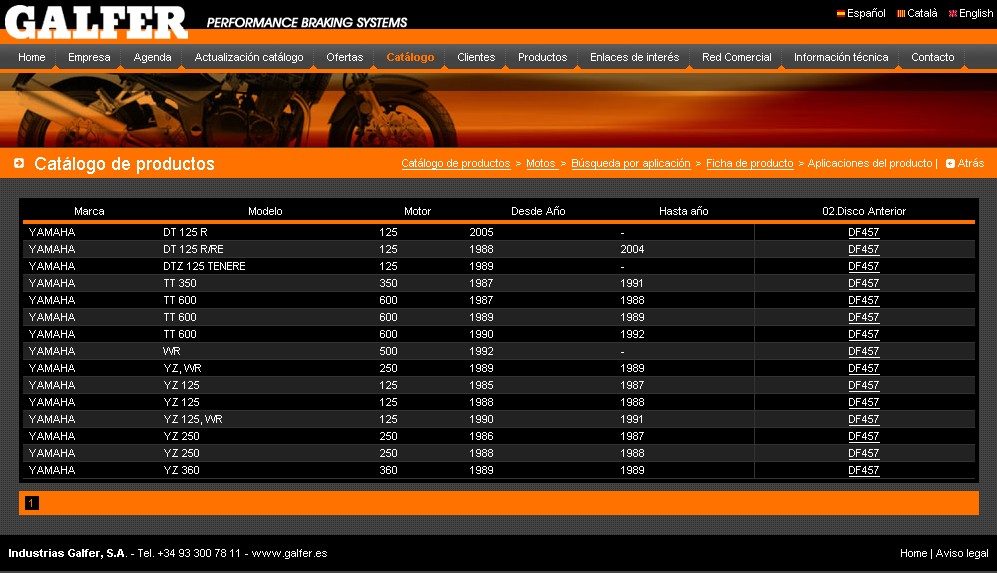The image size is (997, 573).
Task: Switch language to Català
Action: [x=922, y=13]
